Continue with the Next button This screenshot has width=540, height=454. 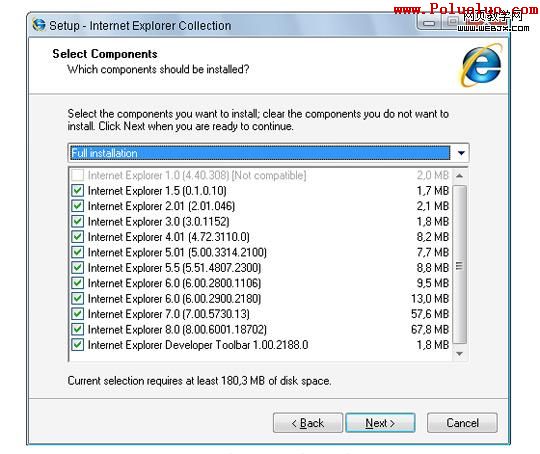point(380,423)
